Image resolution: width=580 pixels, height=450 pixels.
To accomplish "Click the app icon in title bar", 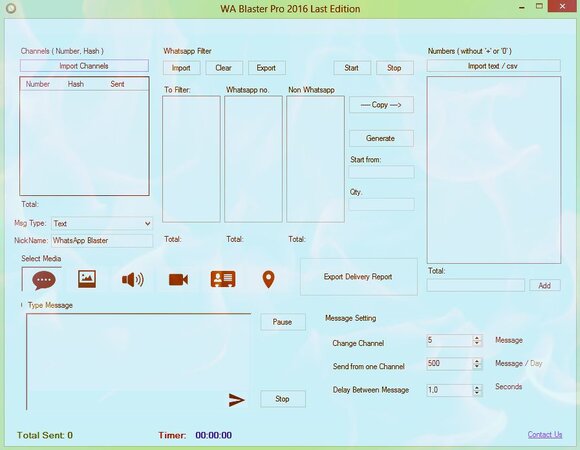I will pyautogui.click(x=11, y=8).
